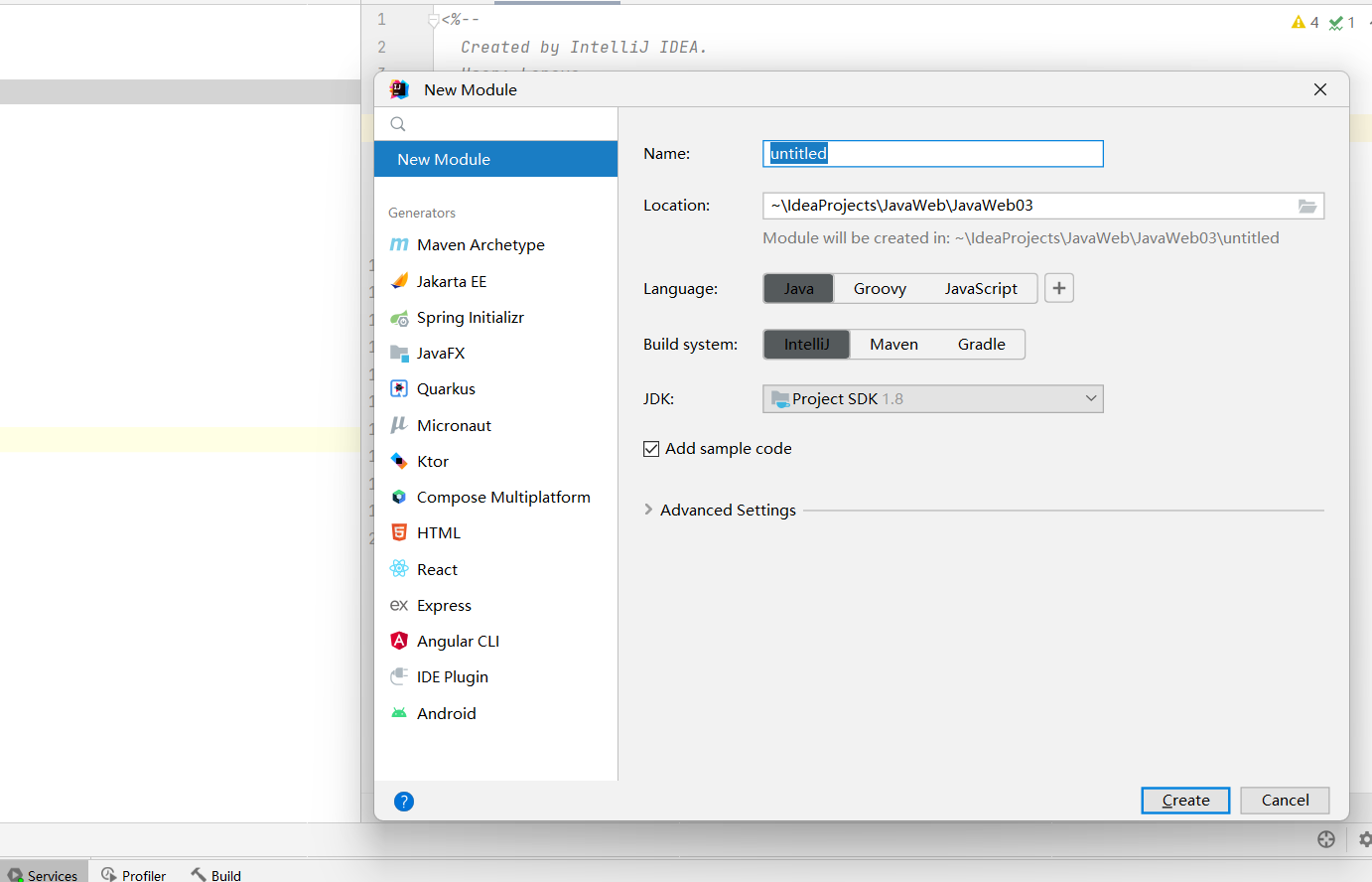Screen dimensions: 1372x882
Task: Click the JavaFX folder icon
Action: (399, 353)
